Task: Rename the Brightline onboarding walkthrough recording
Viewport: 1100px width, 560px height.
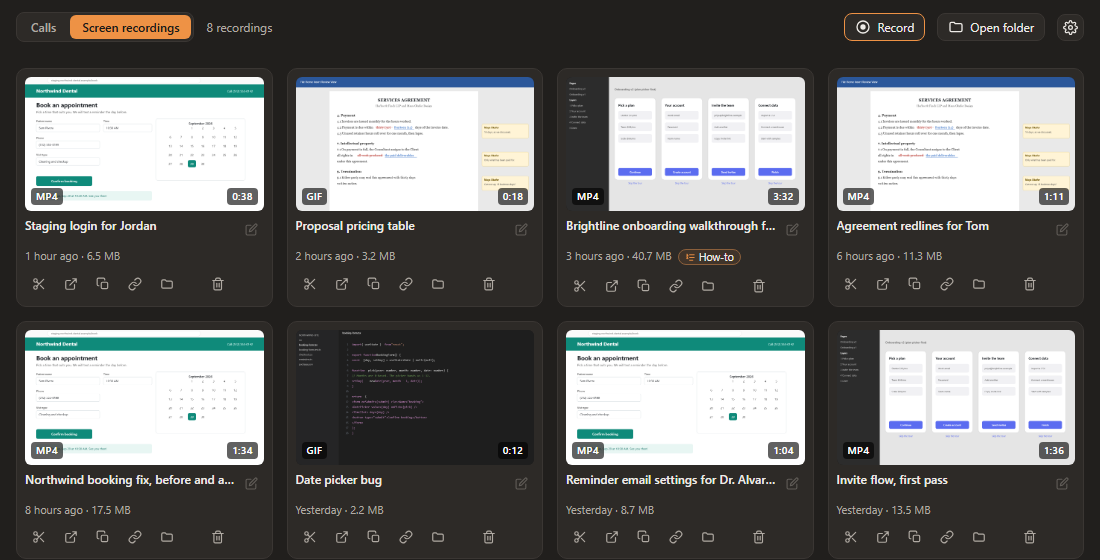Action: click(x=792, y=229)
